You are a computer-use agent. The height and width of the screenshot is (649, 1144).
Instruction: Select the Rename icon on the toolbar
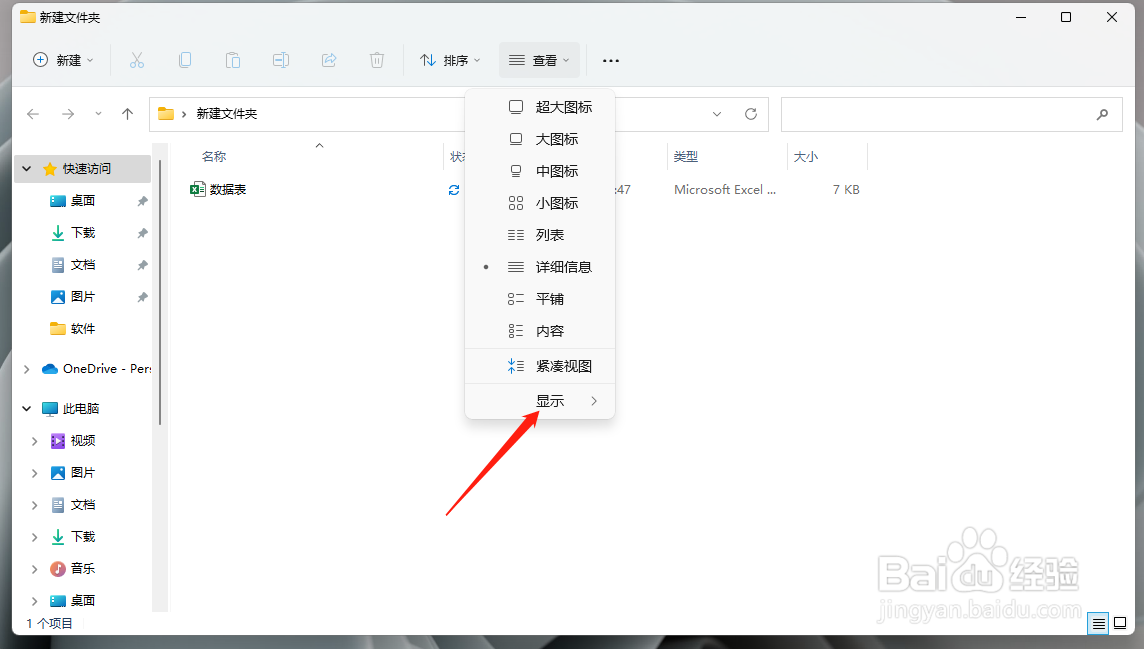coord(281,60)
